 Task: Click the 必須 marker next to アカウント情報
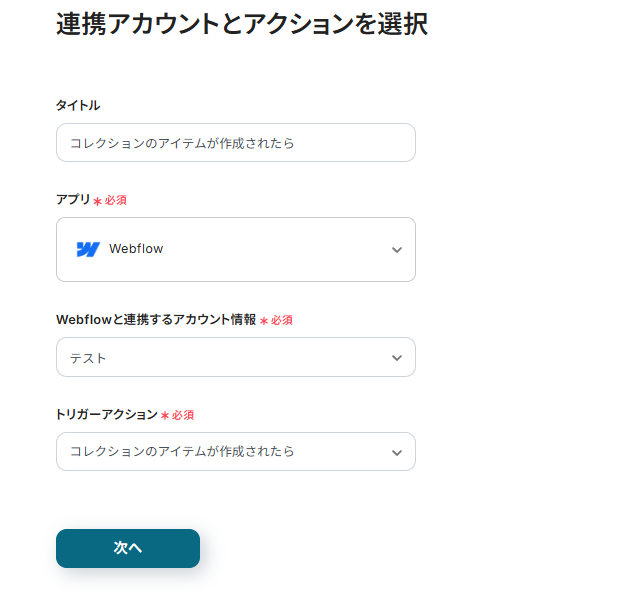282,320
